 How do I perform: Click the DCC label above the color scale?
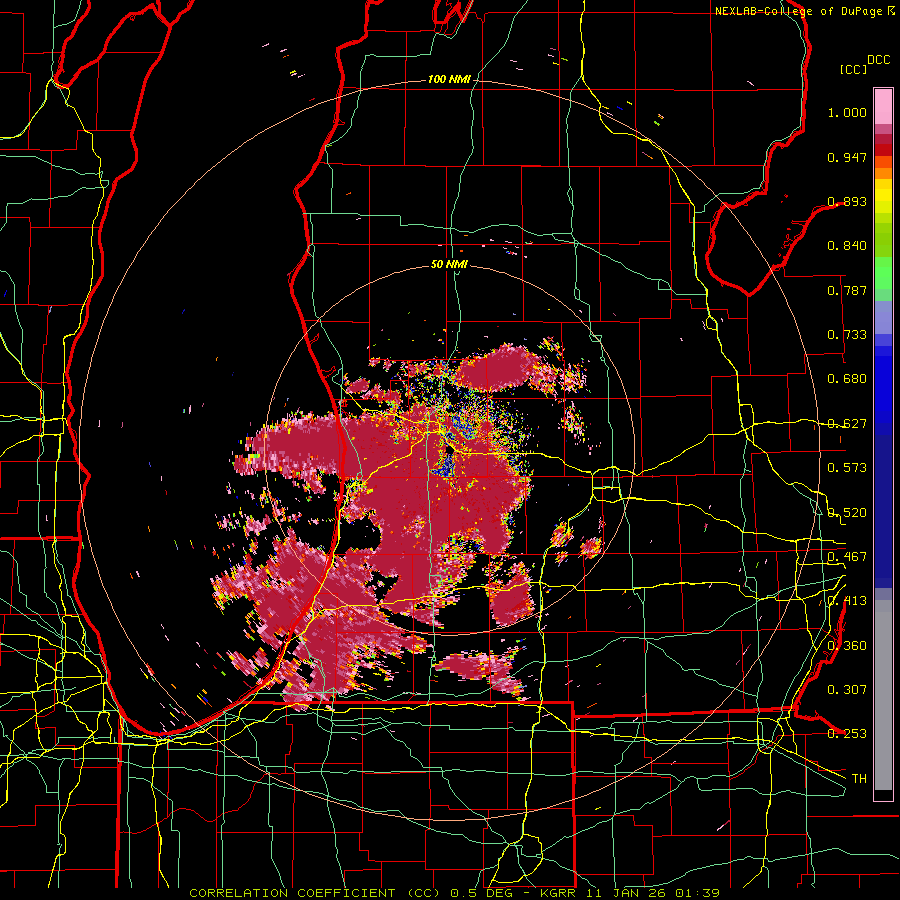point(878,60)
